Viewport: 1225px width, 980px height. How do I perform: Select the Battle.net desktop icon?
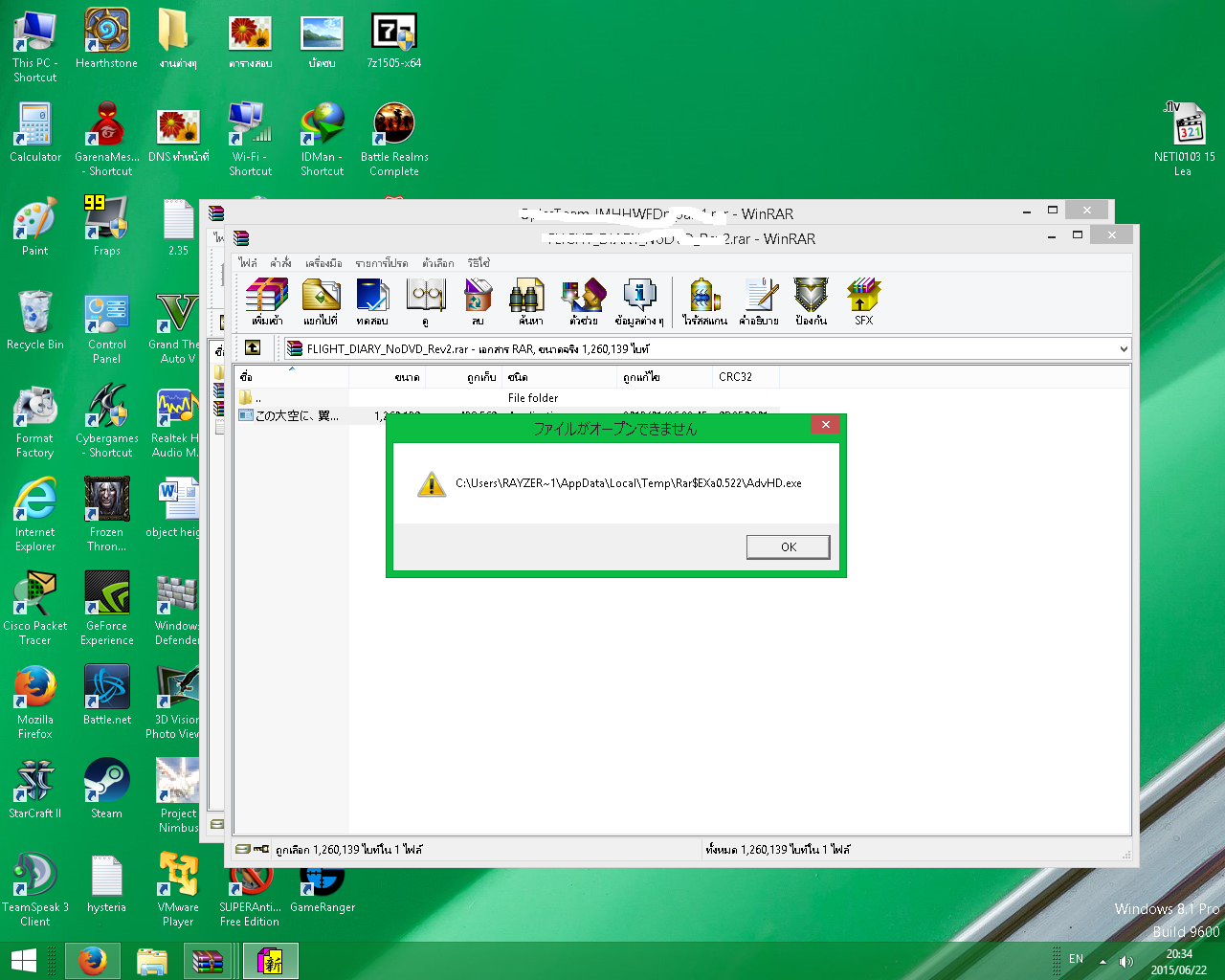[107, 695]
